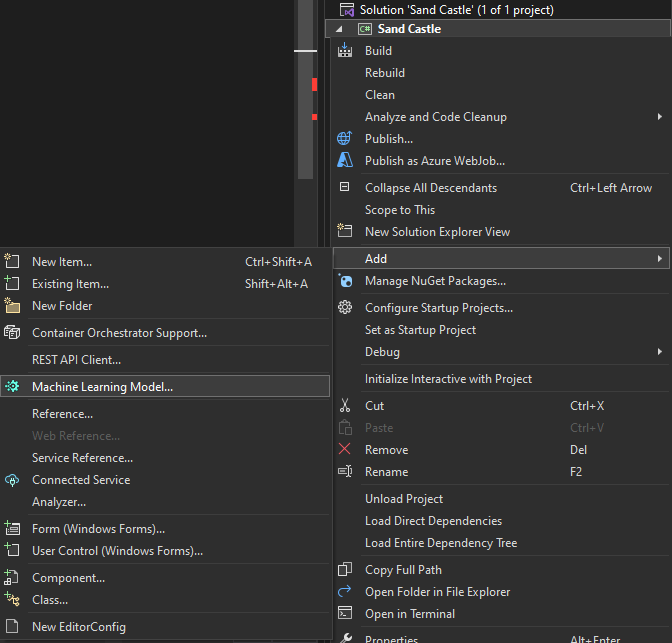This screenshot has width=672, height=643.
Task: Click the Configure Startup Projects gear icon
Action: point(345,307)
